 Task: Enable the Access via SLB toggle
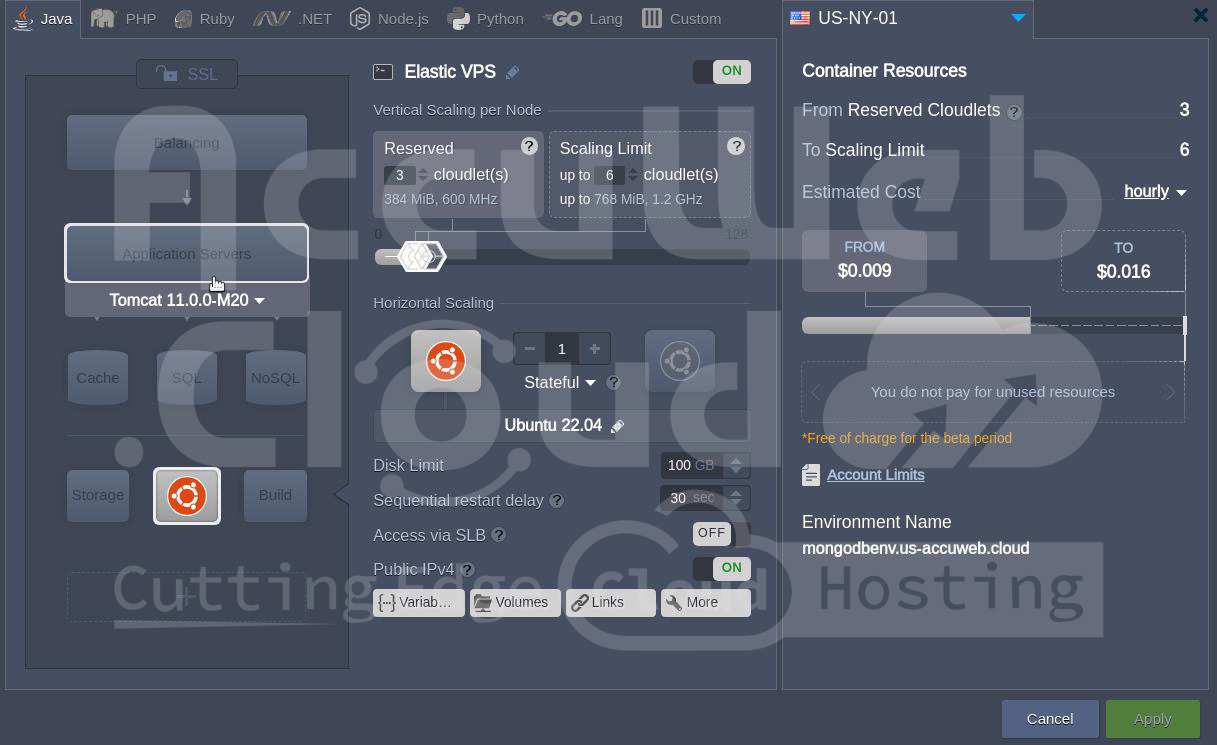pyautogui.click(x=721, y=534)
